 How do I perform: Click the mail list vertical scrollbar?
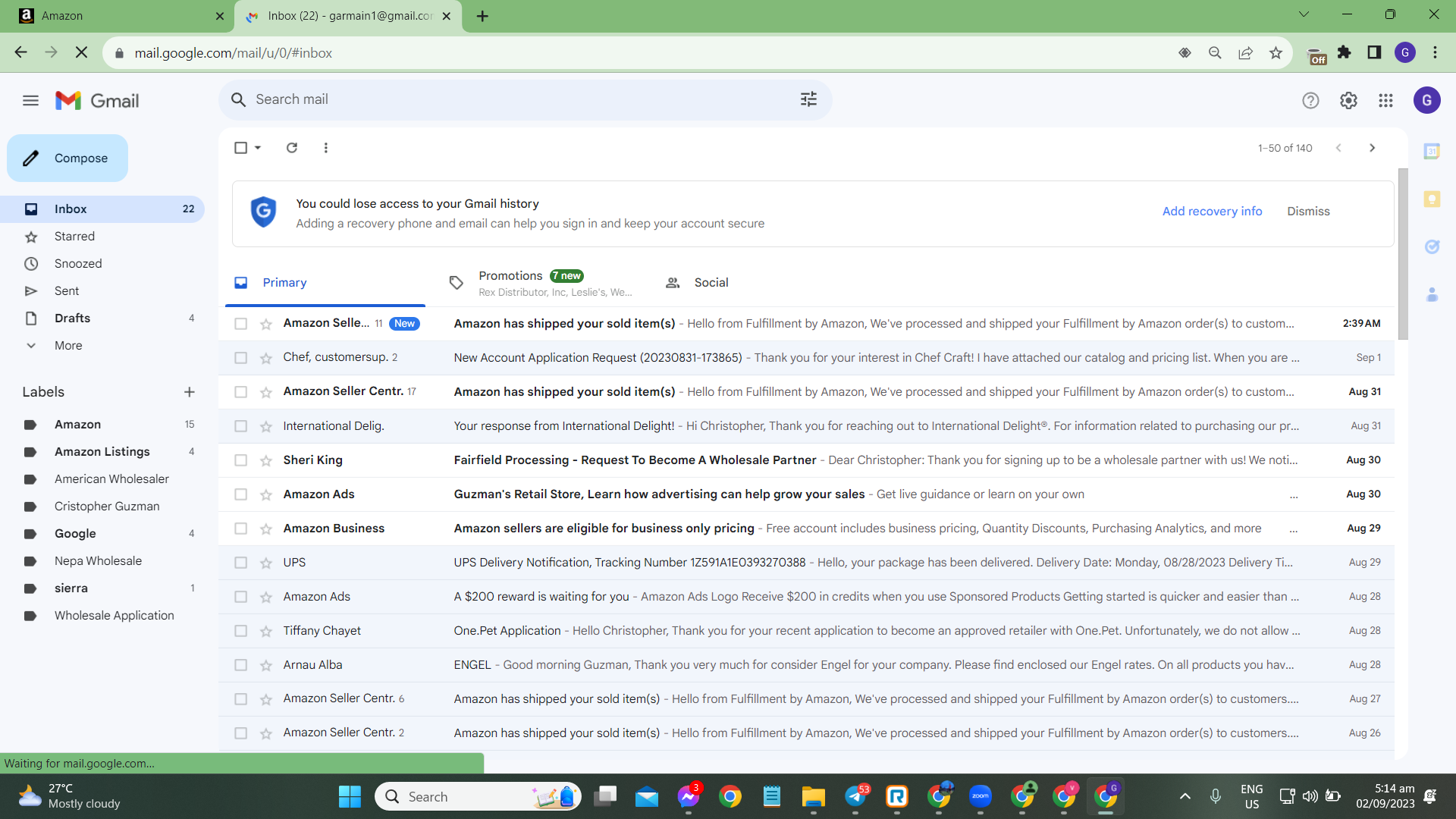tap(1403, 254)
